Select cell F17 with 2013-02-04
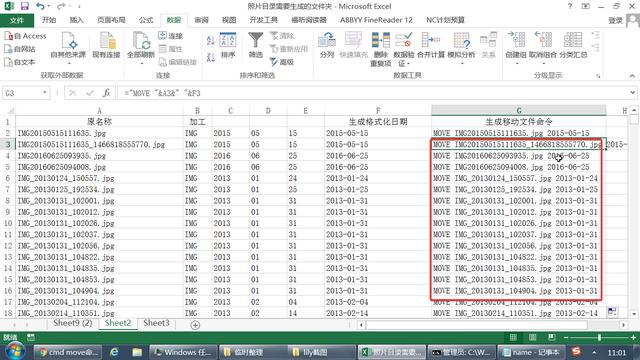 (378, 302)
